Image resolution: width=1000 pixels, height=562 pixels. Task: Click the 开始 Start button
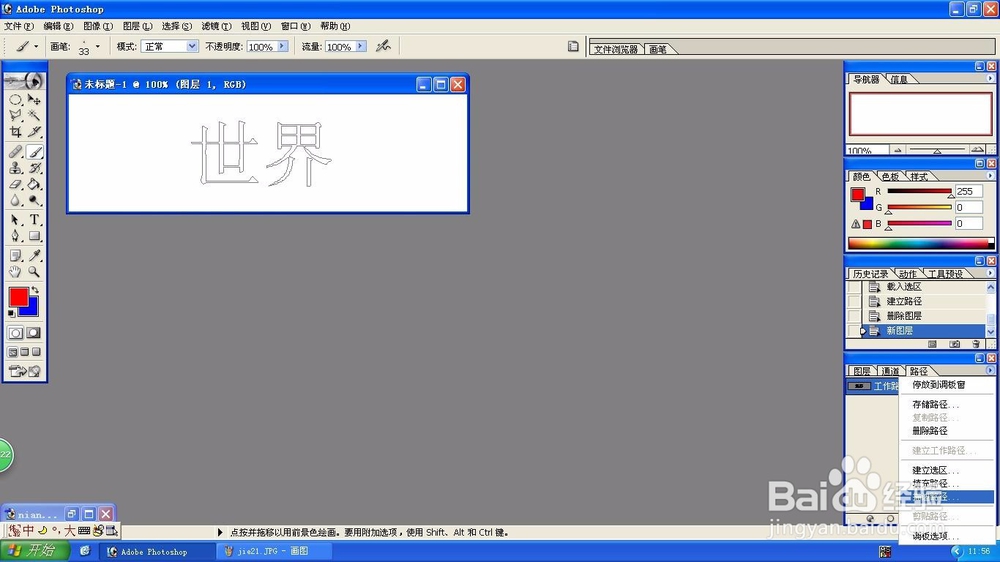click(34, 551)
